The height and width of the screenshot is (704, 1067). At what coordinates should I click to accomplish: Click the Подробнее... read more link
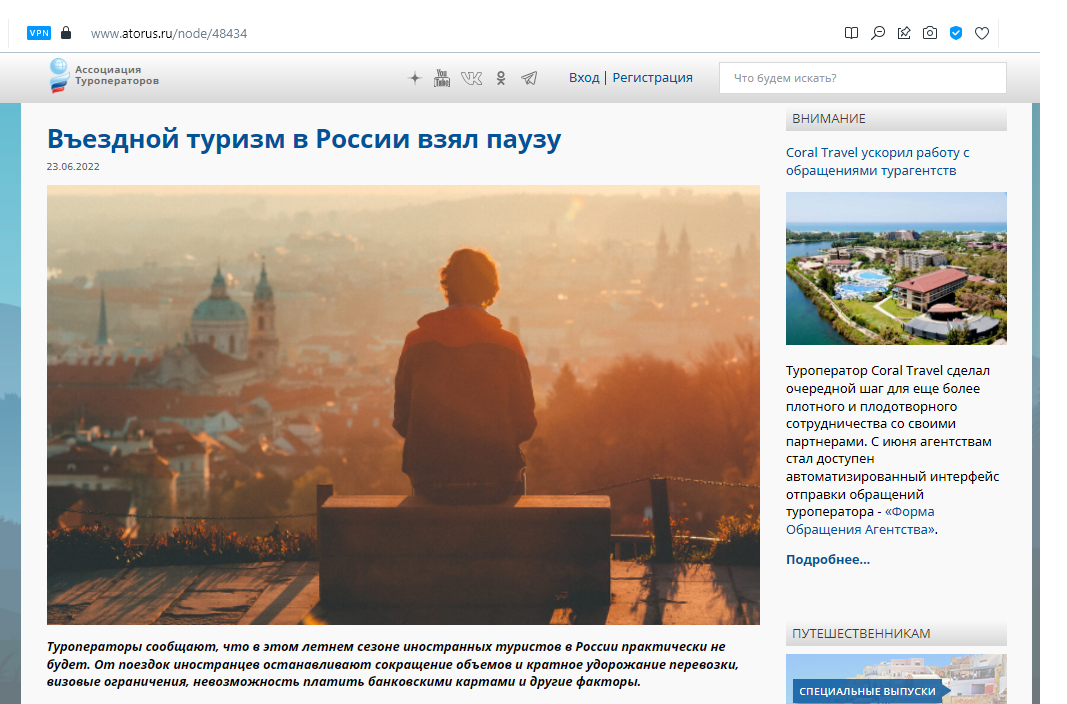[x=827, y=559]
